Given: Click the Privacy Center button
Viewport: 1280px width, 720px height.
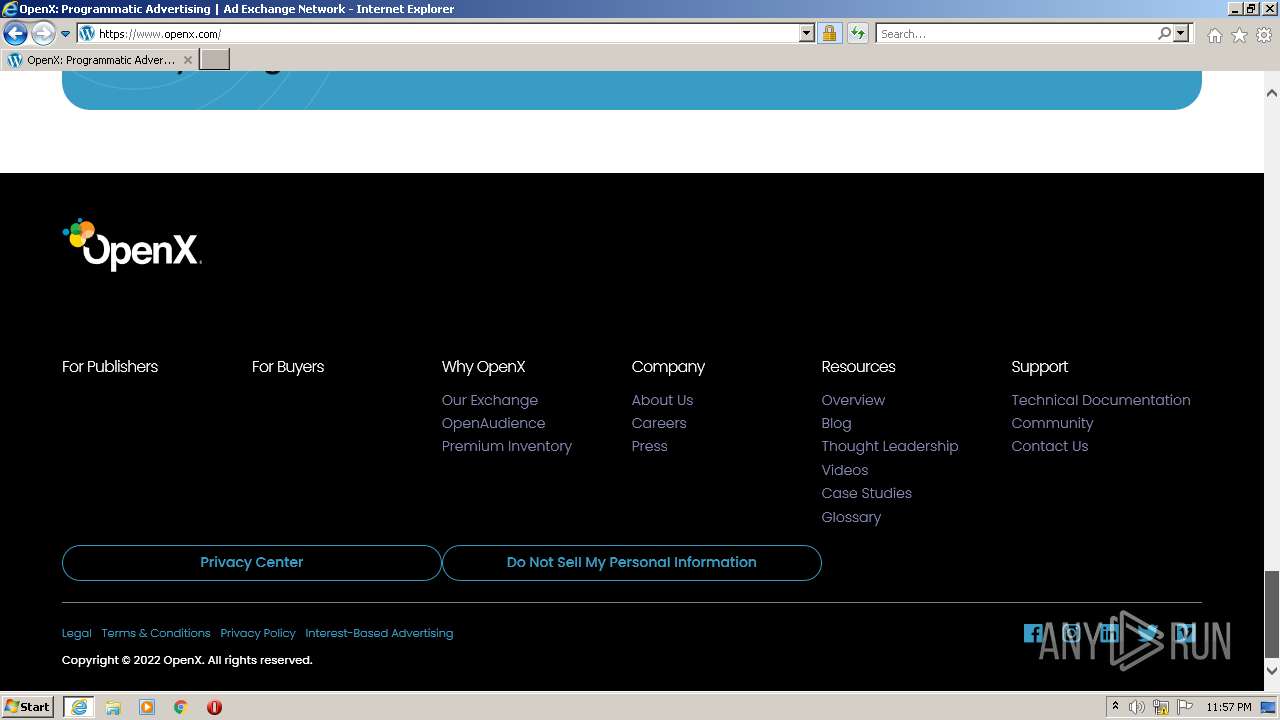Looking at the screenshot, I should pos(251,563).
